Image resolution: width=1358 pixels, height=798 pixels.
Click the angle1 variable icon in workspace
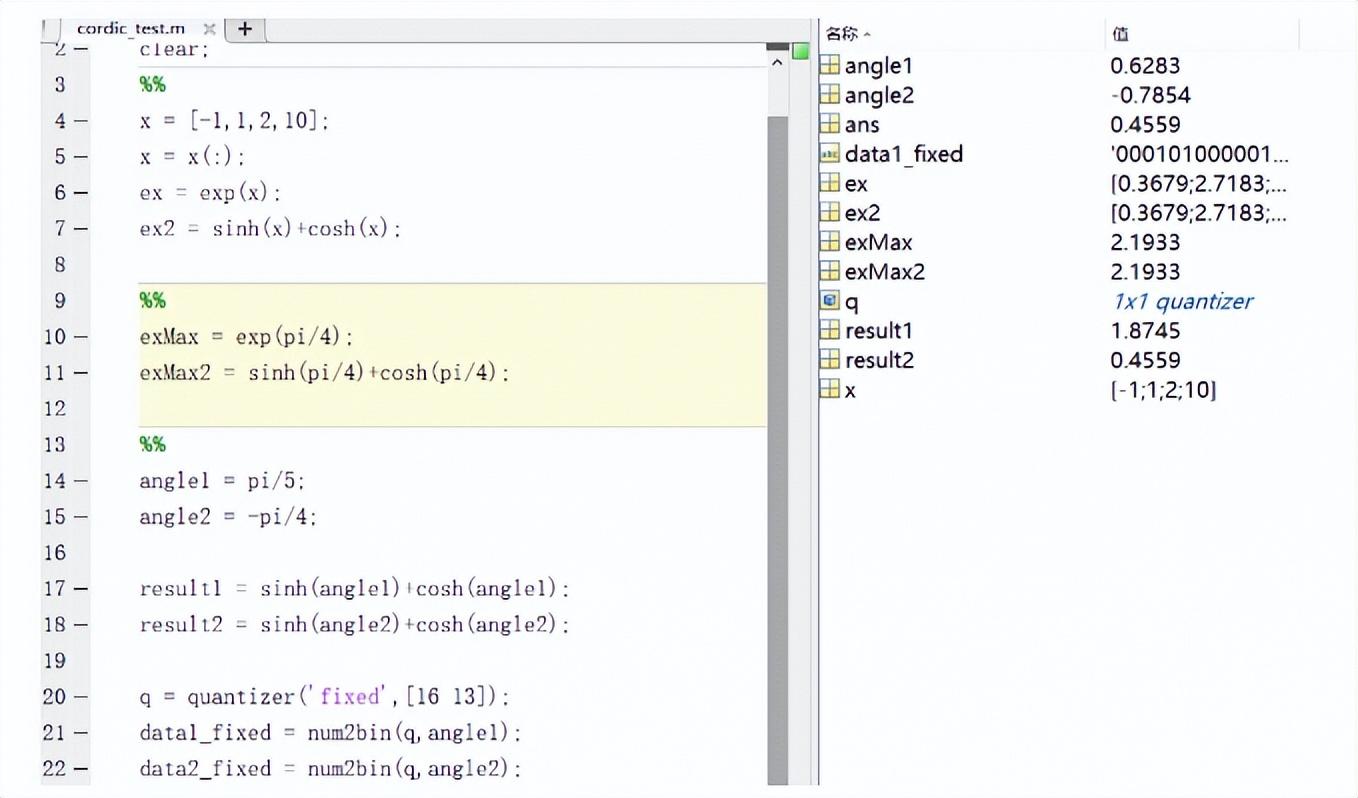(x=829, y=66)
